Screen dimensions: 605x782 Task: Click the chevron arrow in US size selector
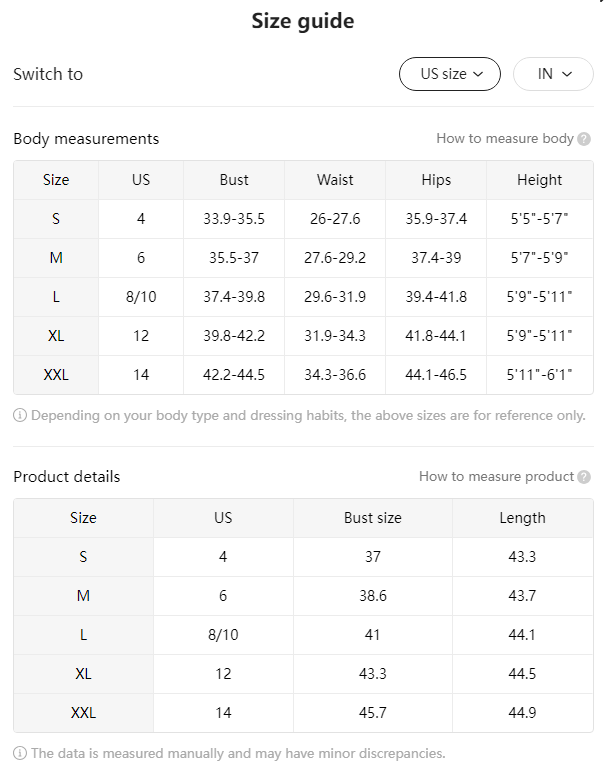tap(478, 74)
